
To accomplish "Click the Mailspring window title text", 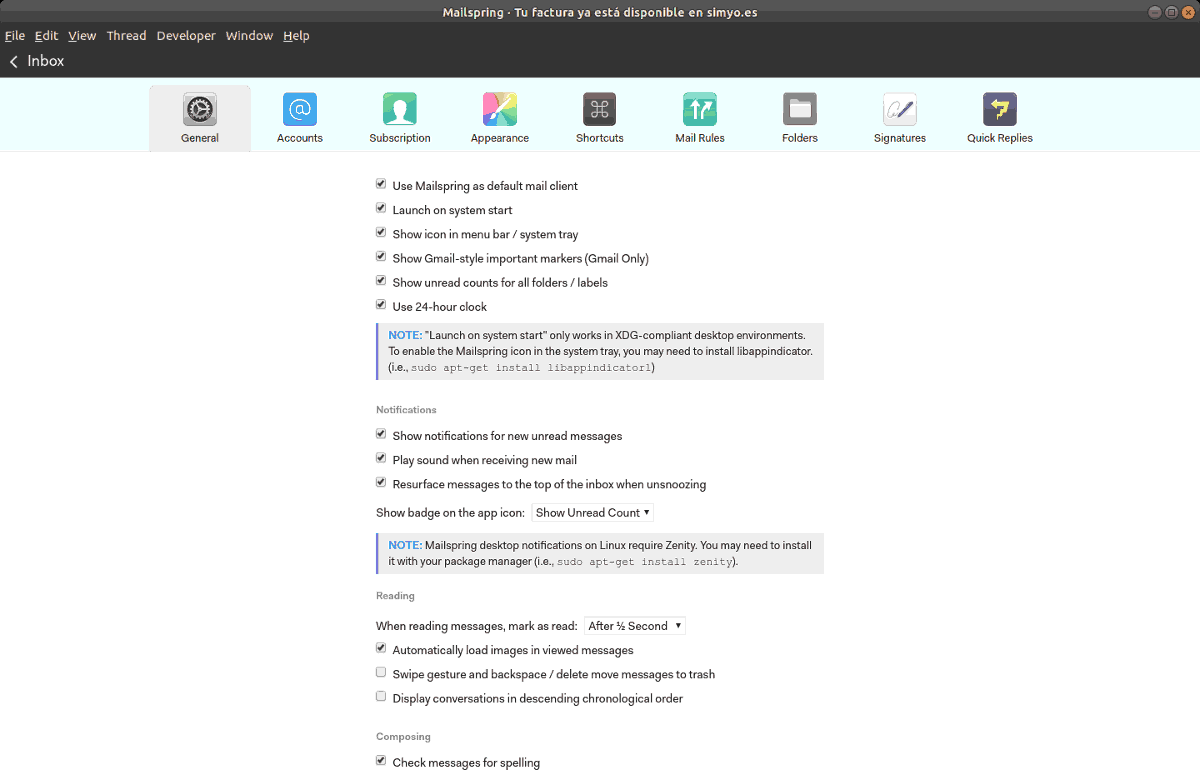I will pos(600,12).
